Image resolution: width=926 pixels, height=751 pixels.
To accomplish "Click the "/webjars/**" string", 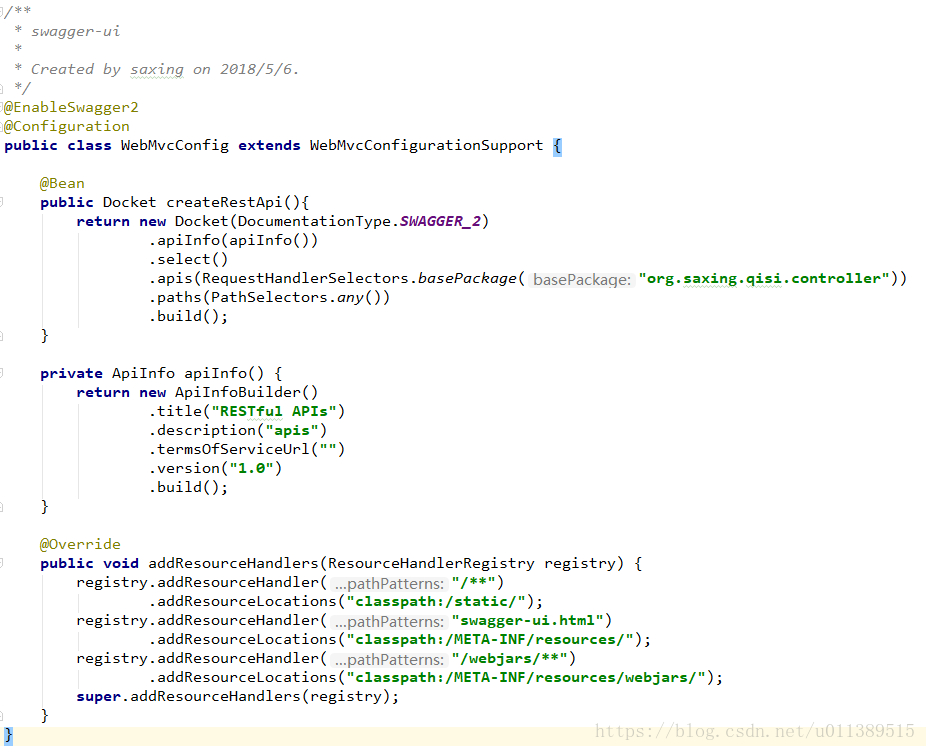I will [510, 658].
